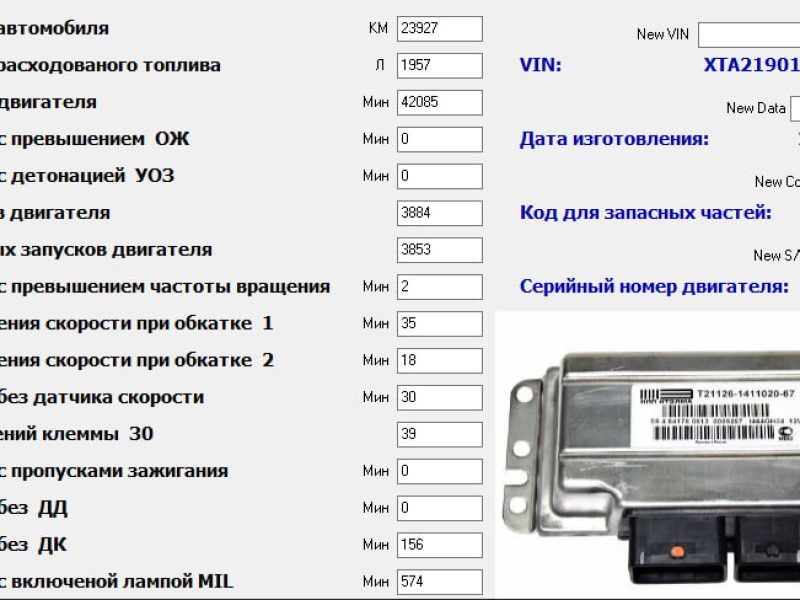Click the without ДК field showing 156
Viewport: 800px width, 600px height.
(439, 545)
